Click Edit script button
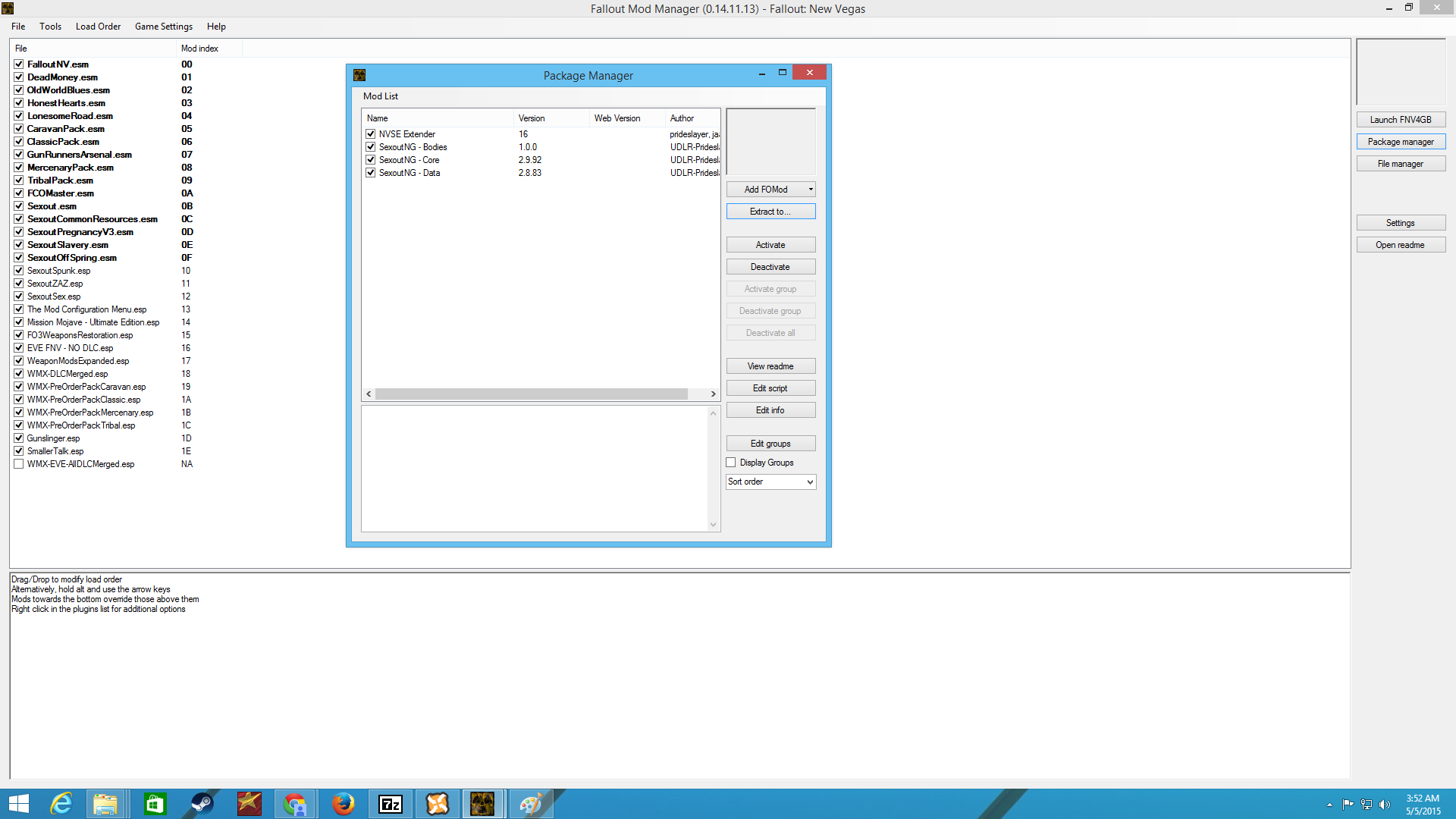The width and height of the screenshot is (1456, 819). (770, 388)
